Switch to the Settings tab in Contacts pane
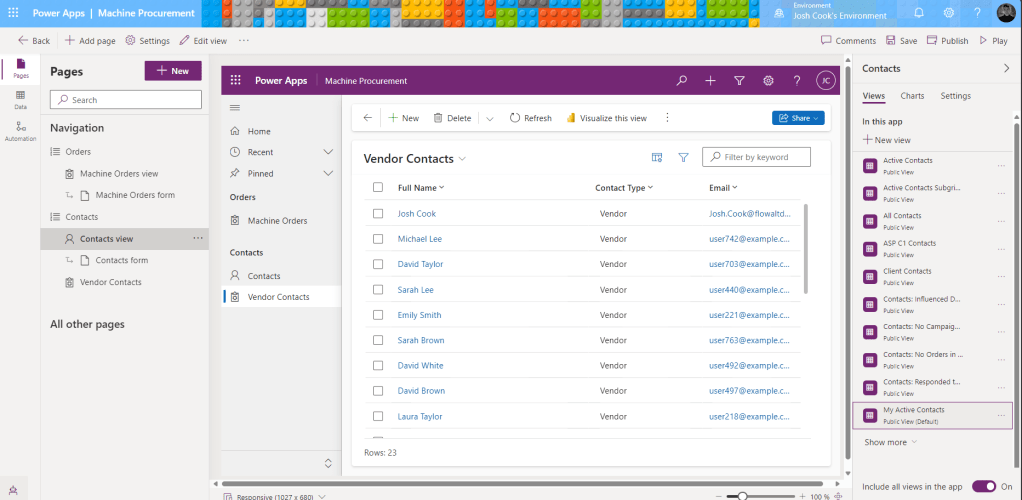The image size is (1022, 500). (955, 96)
